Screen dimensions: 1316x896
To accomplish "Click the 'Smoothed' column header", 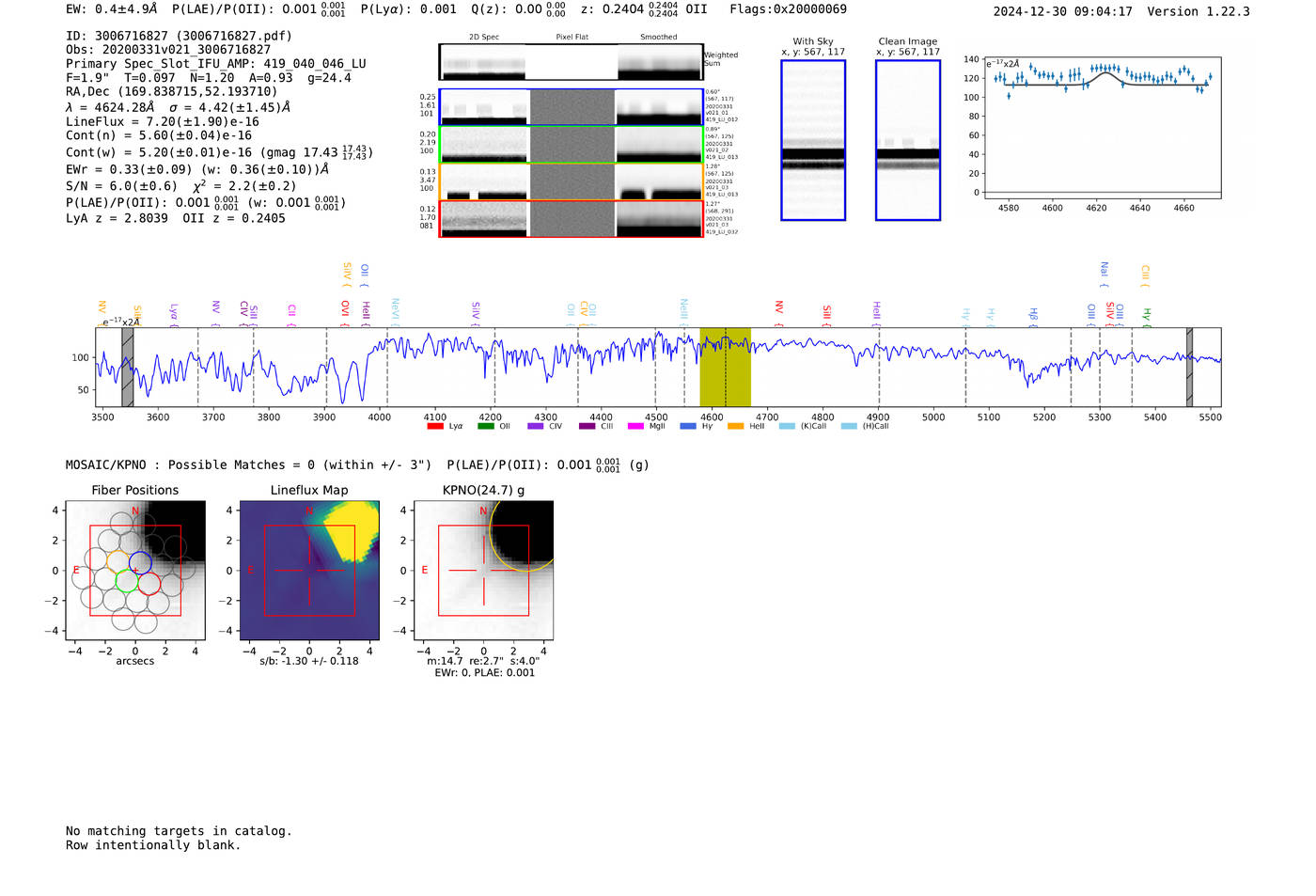I will pyautogui.click(x=658, y=38).
